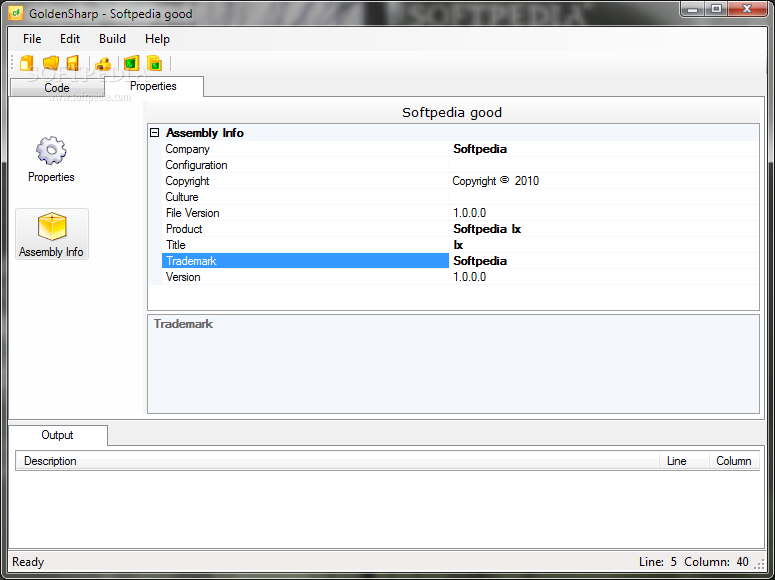
Task: Select the Copyright property label
Action: (187, 181)
